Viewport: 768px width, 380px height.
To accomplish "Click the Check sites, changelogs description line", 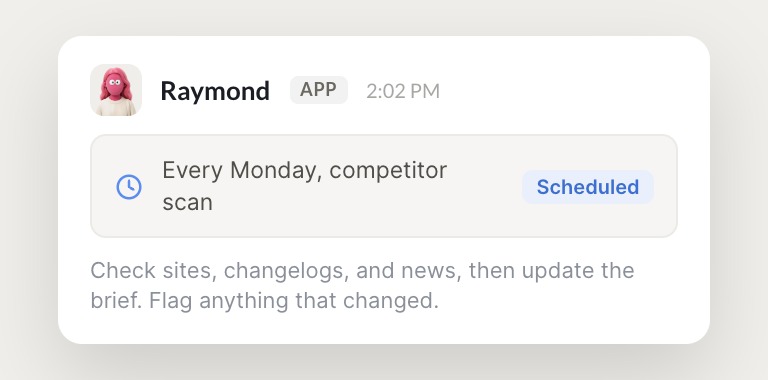I will pyautogui.click(x=362, y=270).
